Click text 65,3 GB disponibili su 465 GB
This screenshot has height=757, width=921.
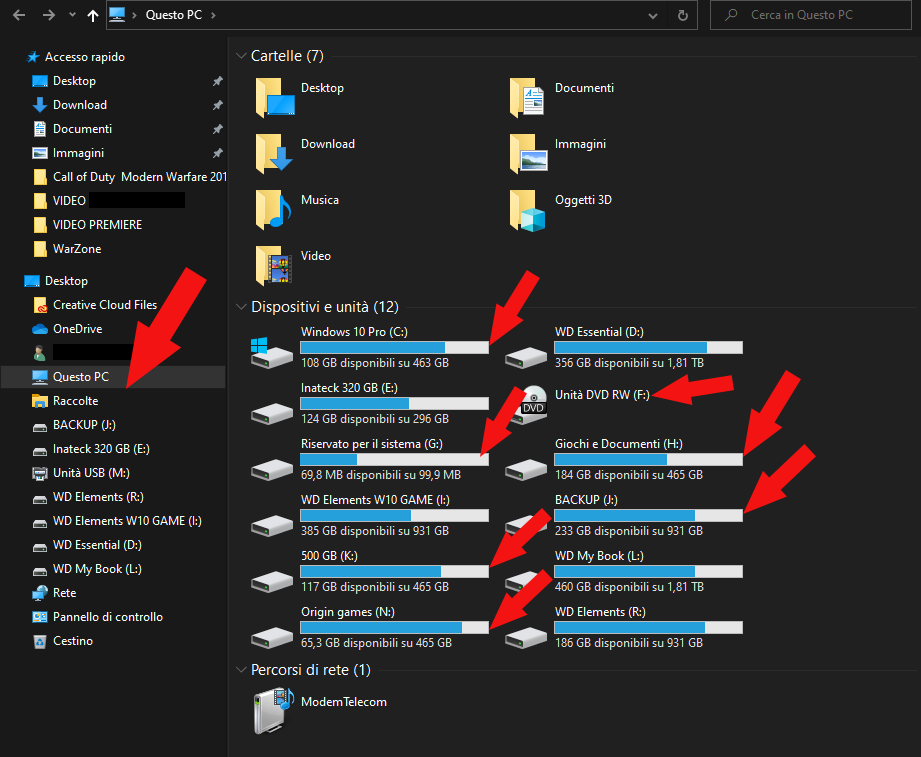point(377,643)
